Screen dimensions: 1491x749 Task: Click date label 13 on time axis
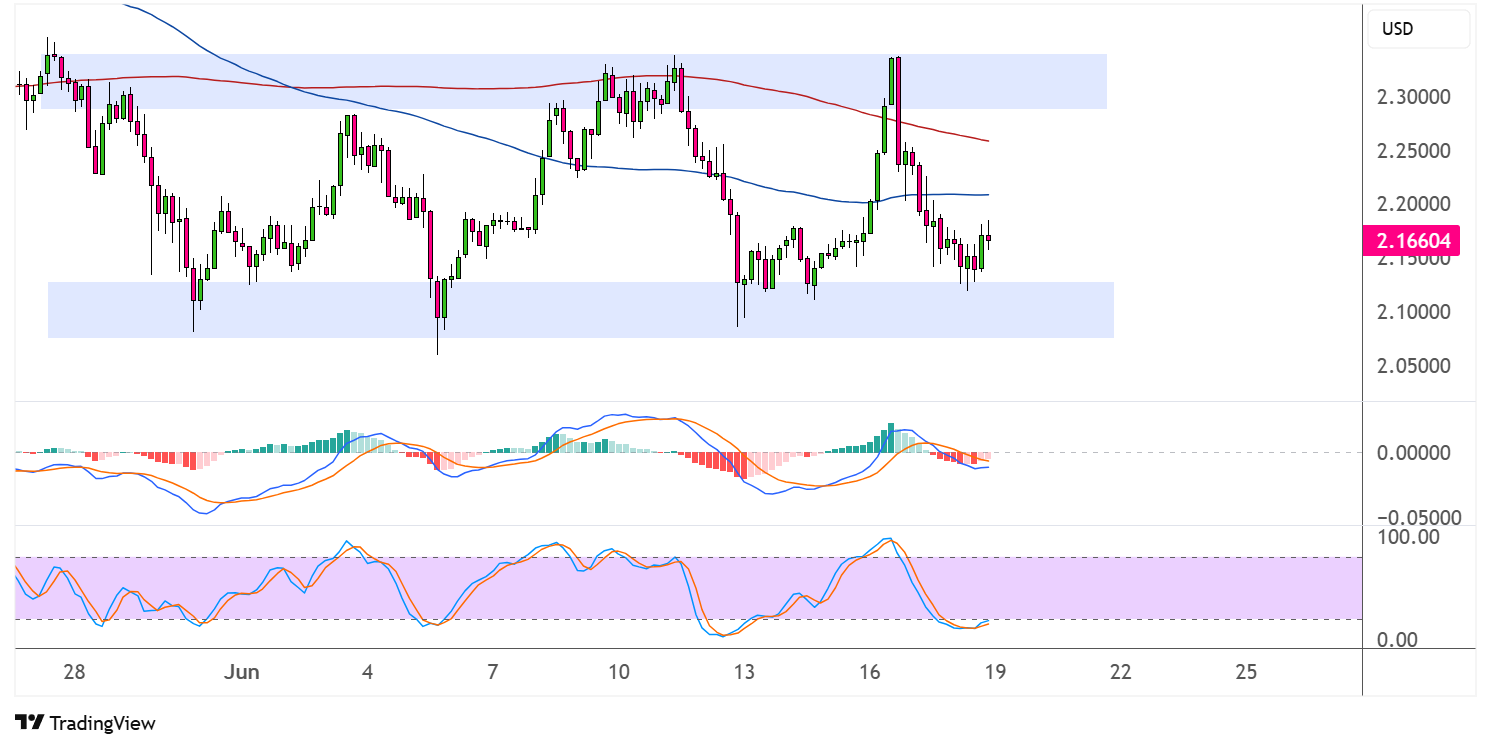pyautogui.click(x=744, y=672)
